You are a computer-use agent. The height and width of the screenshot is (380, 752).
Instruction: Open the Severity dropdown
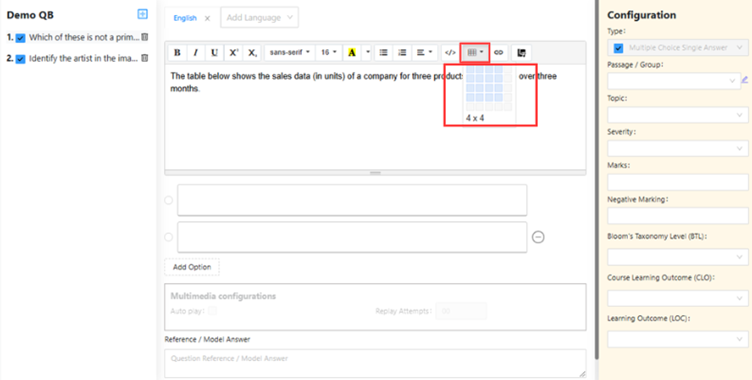tap(678, 149)
